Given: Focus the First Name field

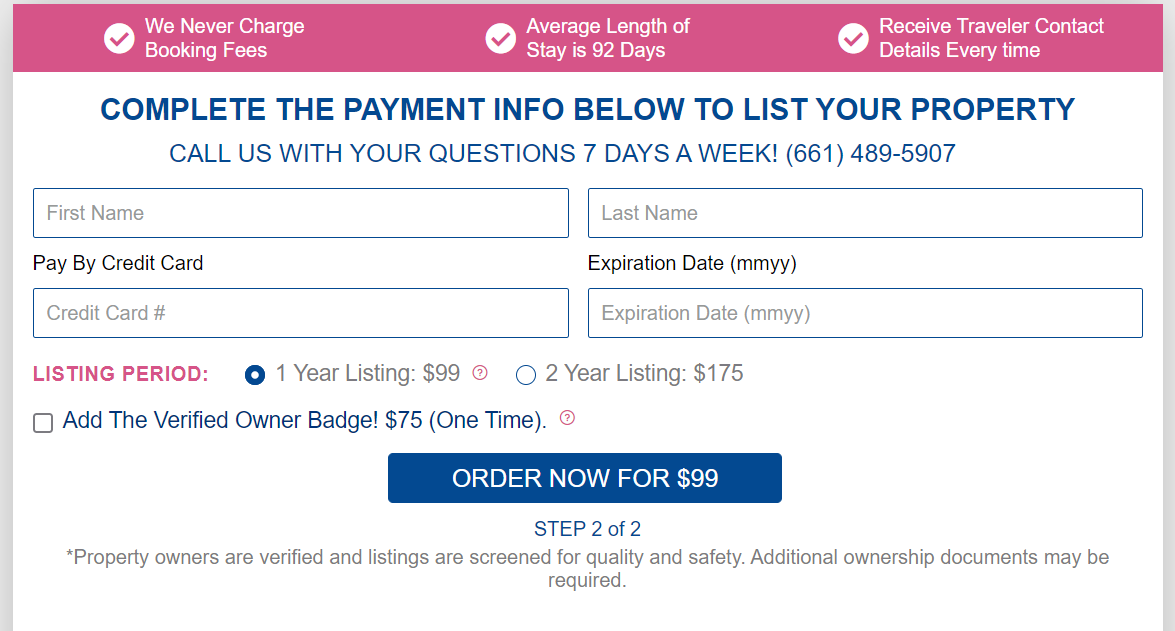Looking at the screenshot, I should coord(300,213).
